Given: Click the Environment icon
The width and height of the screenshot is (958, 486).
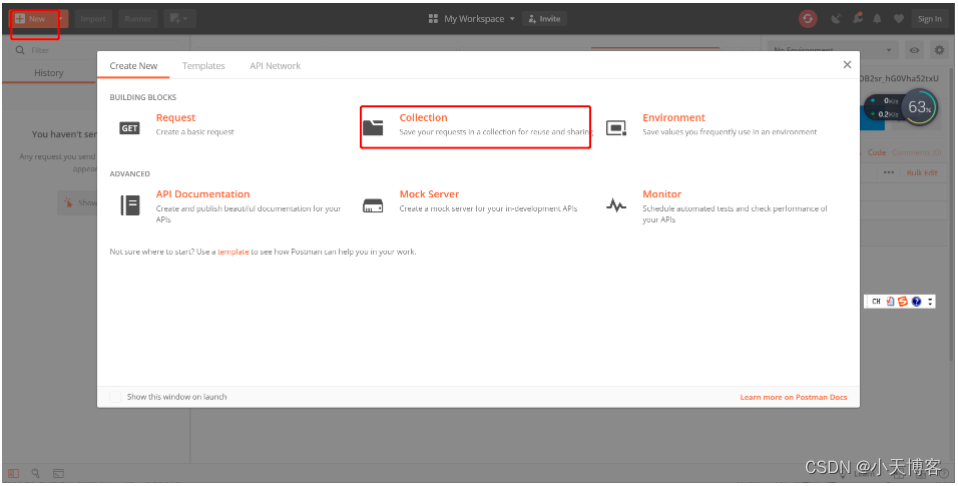Looking at the screenshot, I should (x=616, y=128).
